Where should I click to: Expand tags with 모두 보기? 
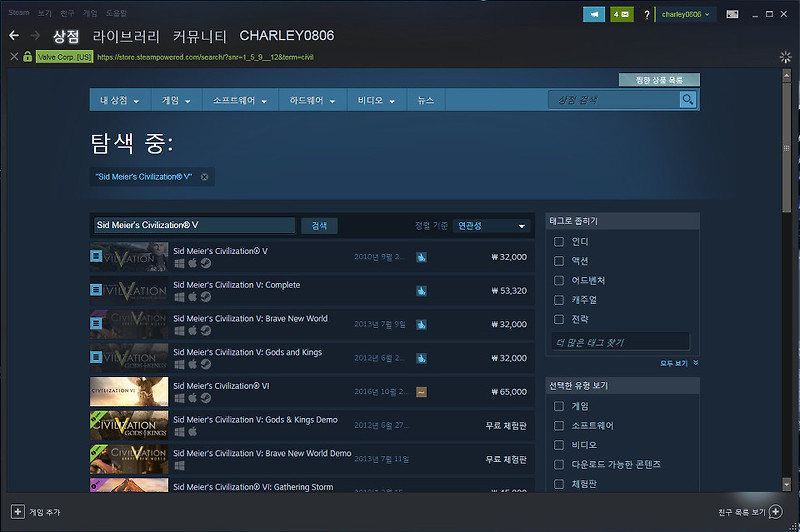(679, 363)
